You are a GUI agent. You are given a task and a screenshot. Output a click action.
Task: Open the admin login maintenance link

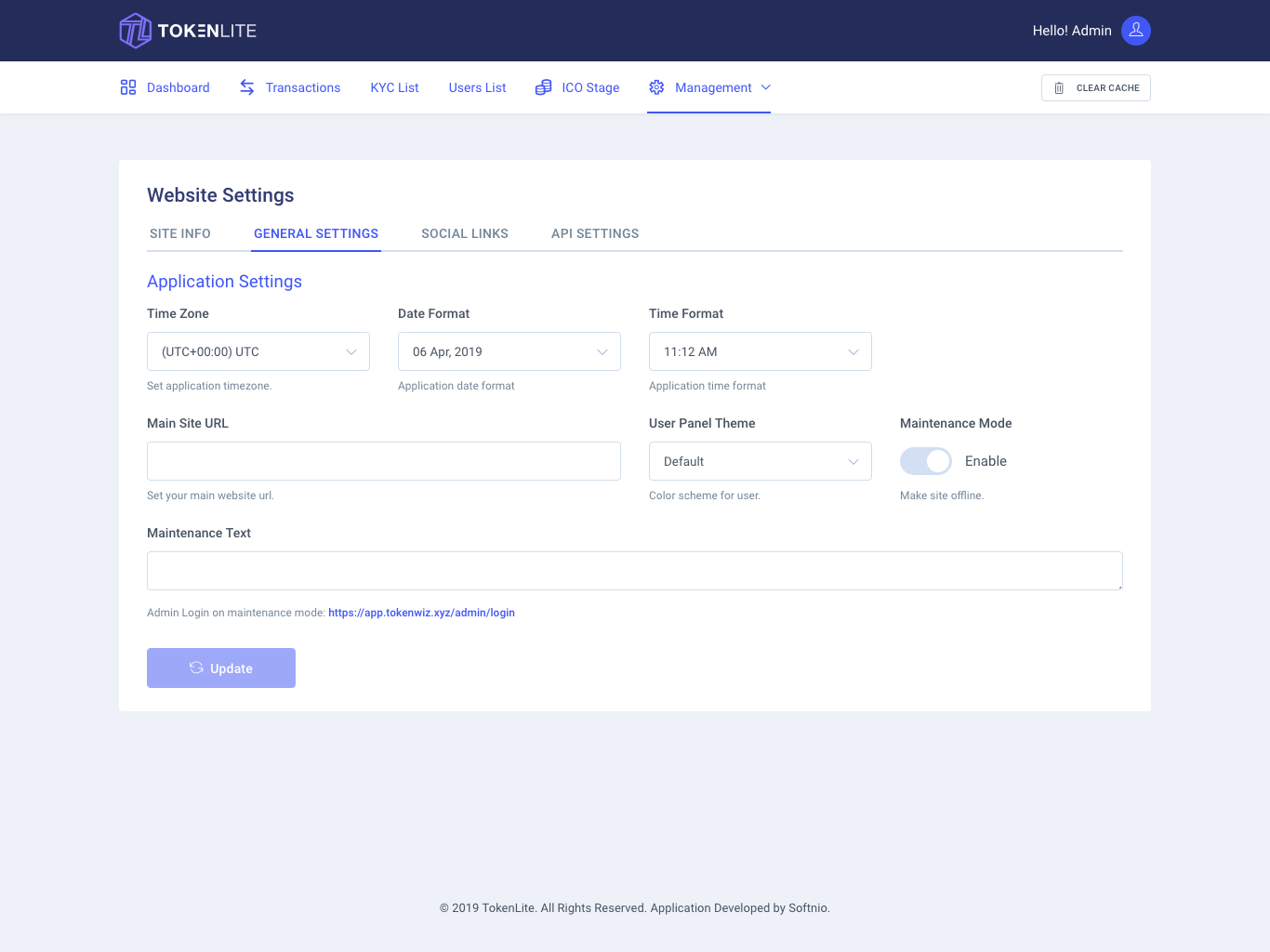[x=421, y=613]
